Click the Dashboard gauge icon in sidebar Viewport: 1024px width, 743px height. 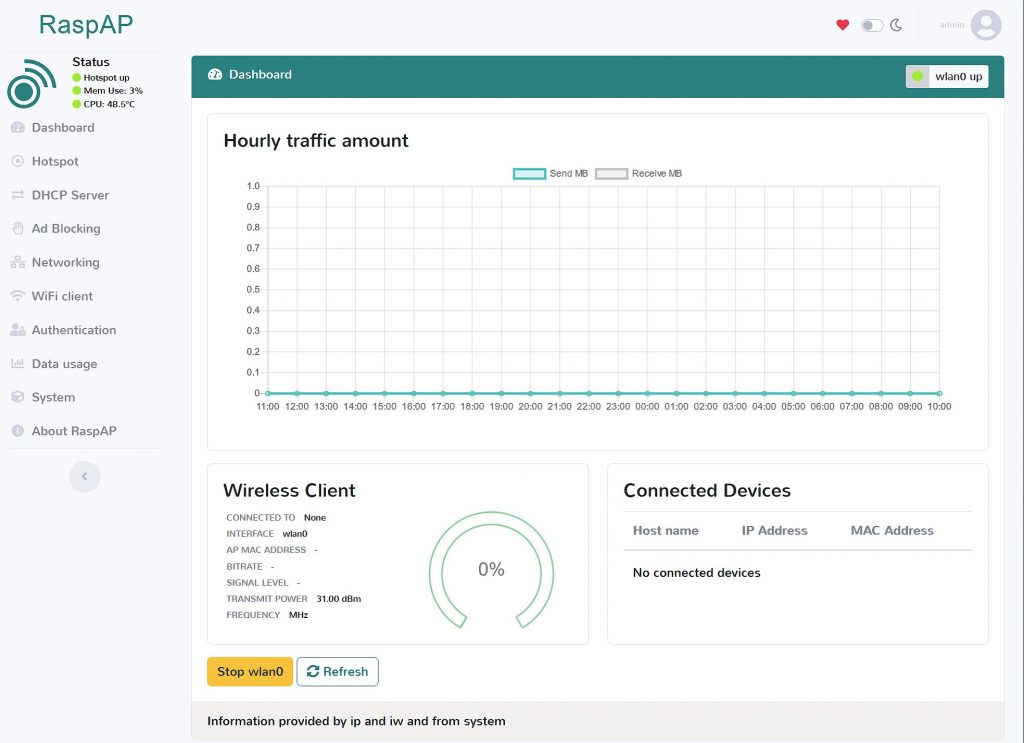tap(17, 128)
